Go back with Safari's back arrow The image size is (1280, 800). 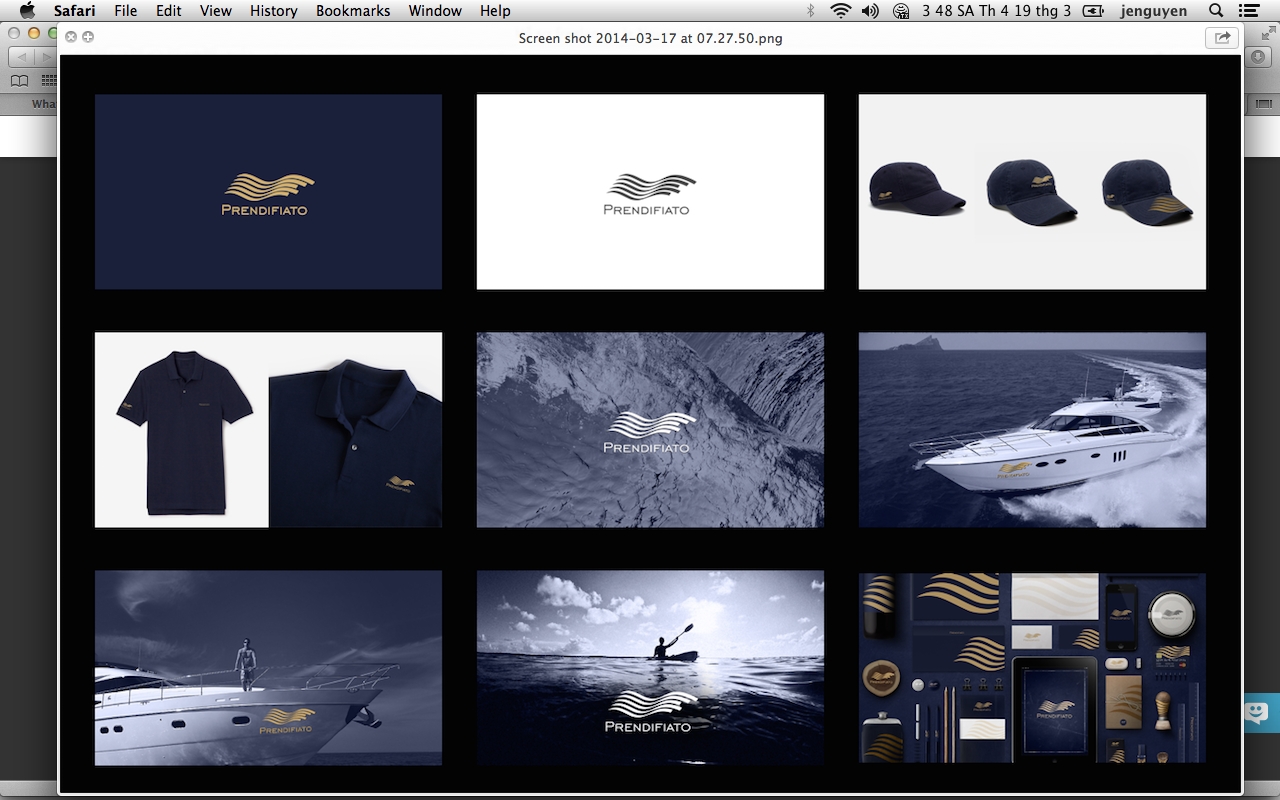tap(22, 57)
